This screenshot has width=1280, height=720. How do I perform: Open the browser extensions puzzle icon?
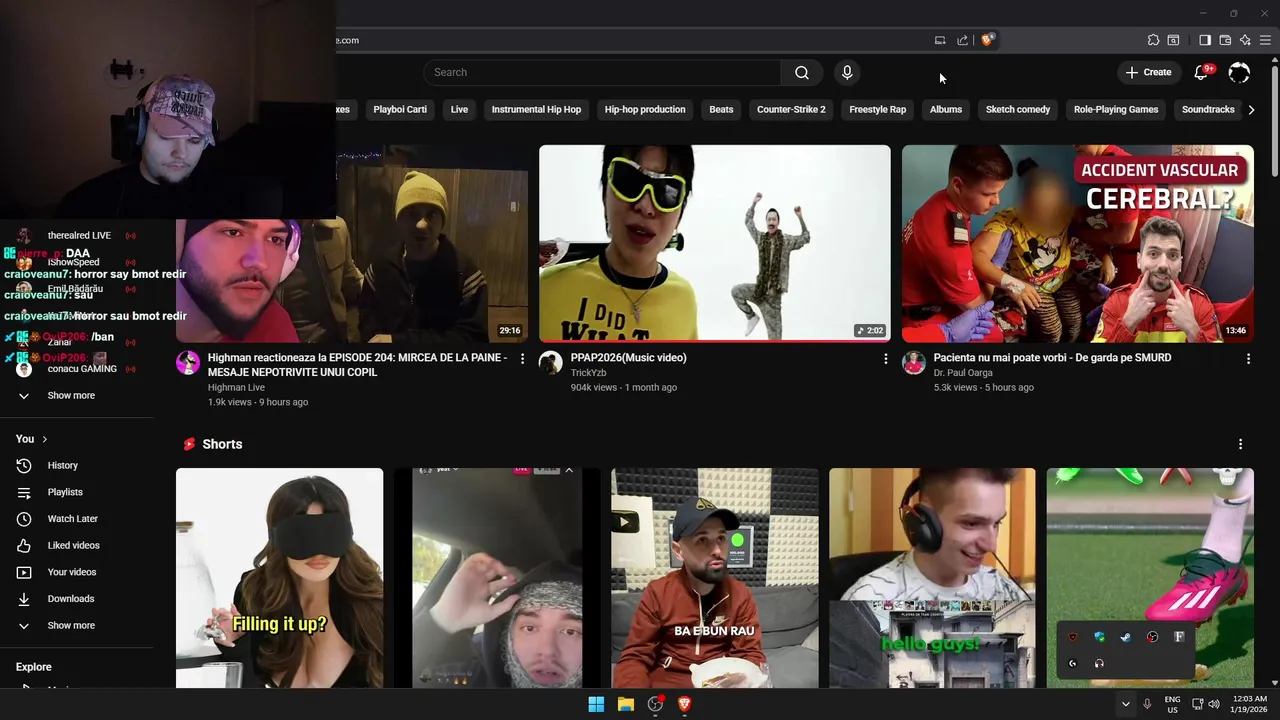tap(1153, 40)
